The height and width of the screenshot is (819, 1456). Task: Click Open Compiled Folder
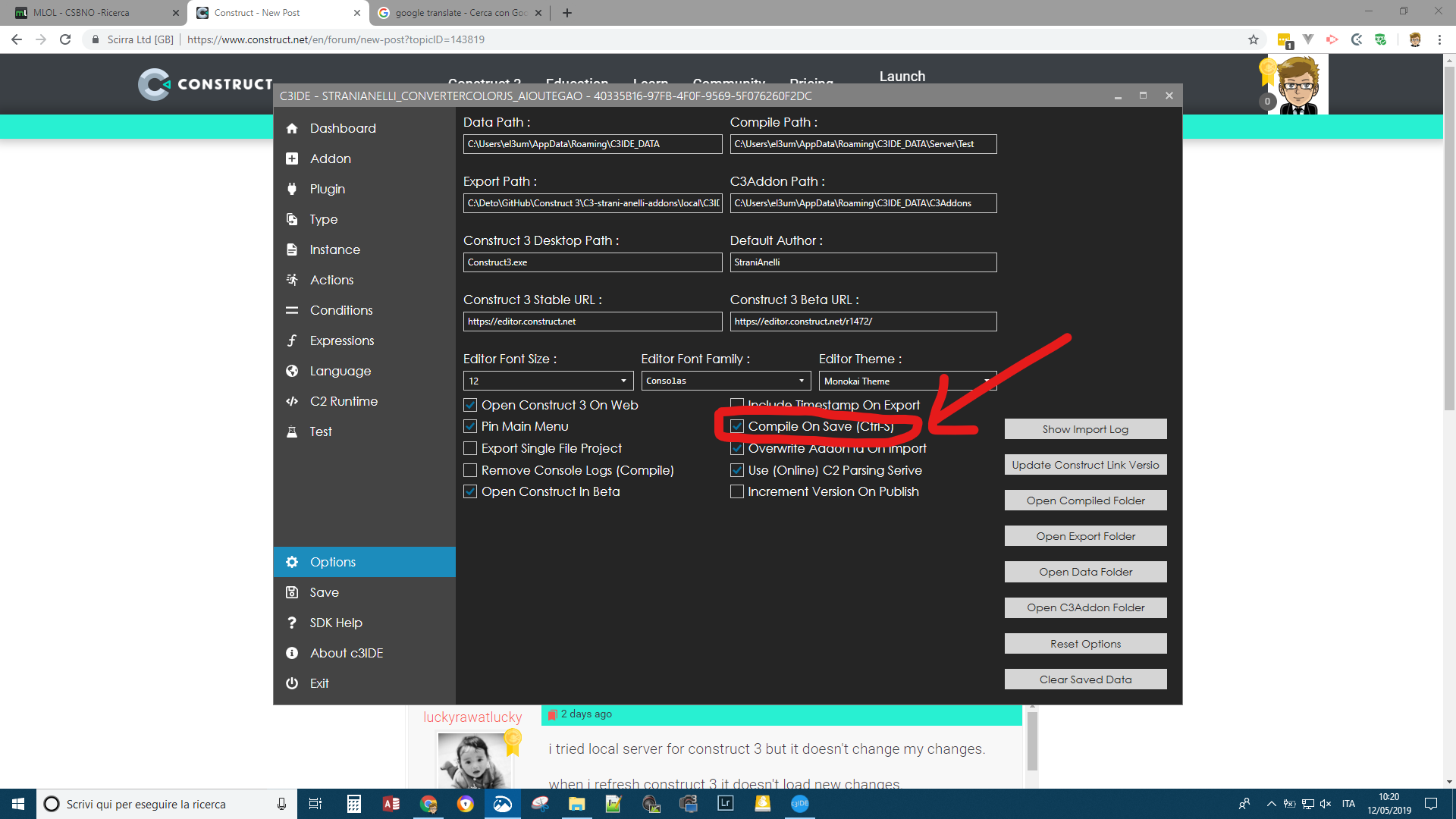1085,500
